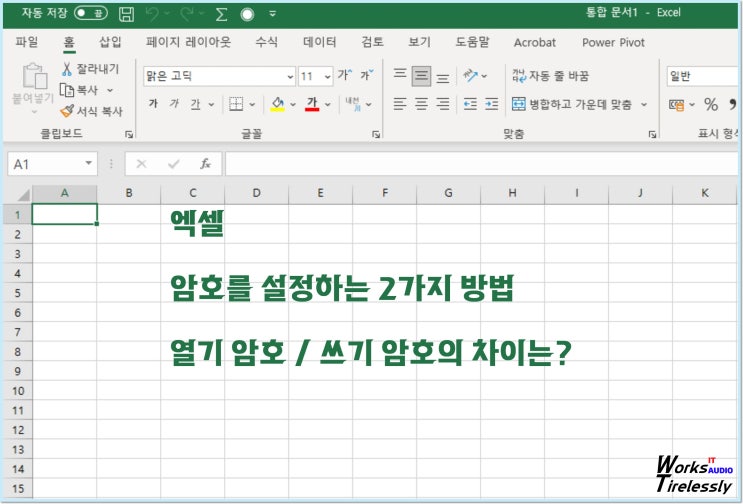Image resolution: width=743 pixels, height=504 pixels.
Task: Open the underline style dropdown arrow
Action: (211, 104)
